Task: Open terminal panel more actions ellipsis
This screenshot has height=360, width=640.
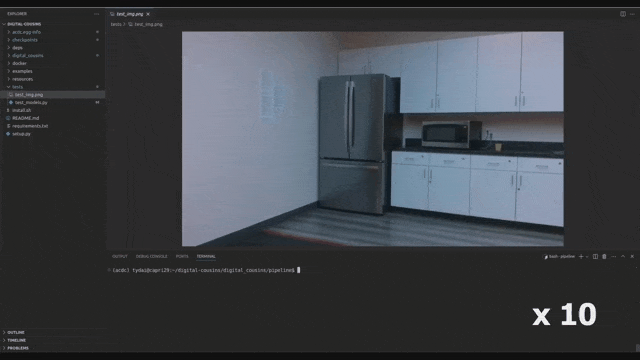Action: point(613,256)
